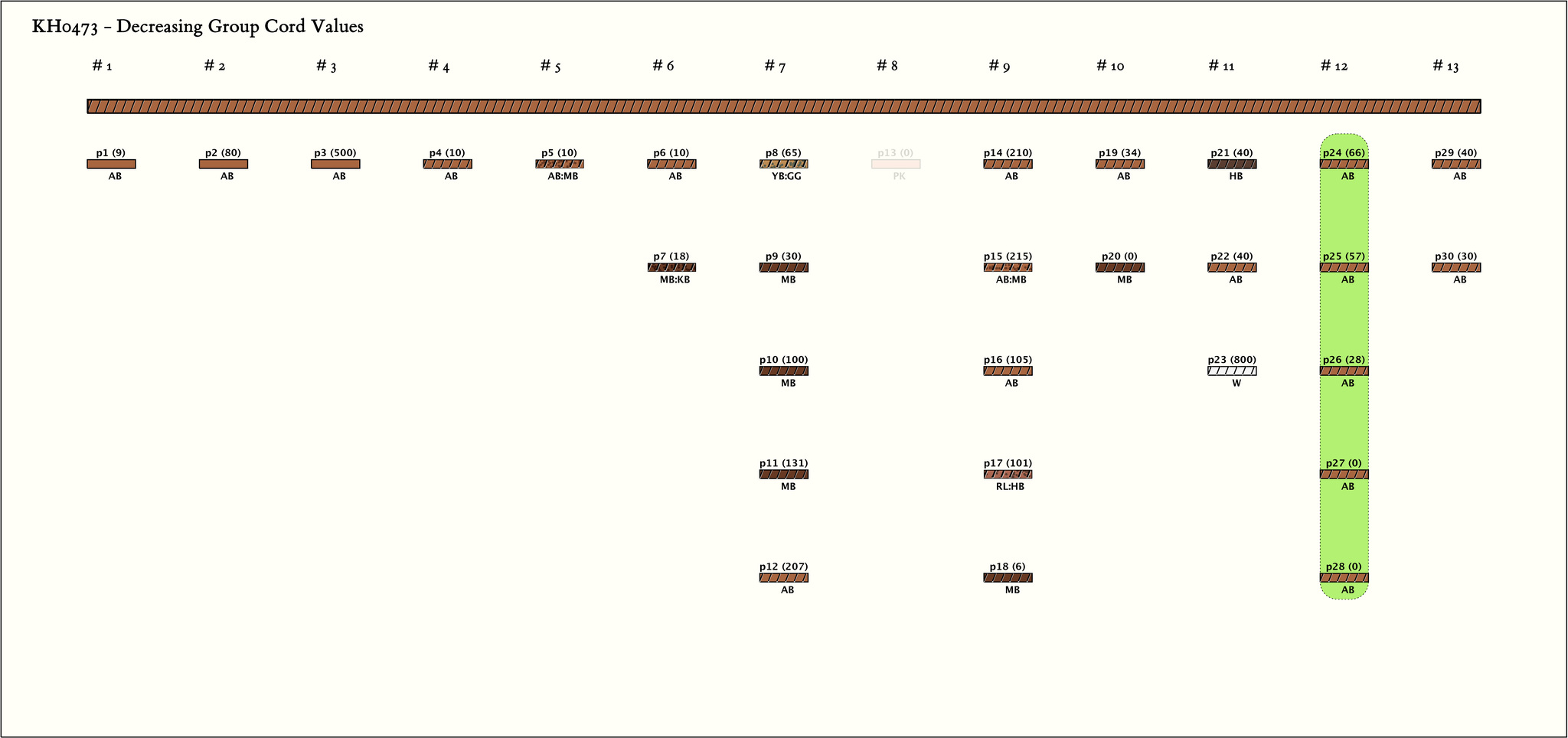
Task: Select the p30 (30) cord bar
Action: tap(1456, 268)
